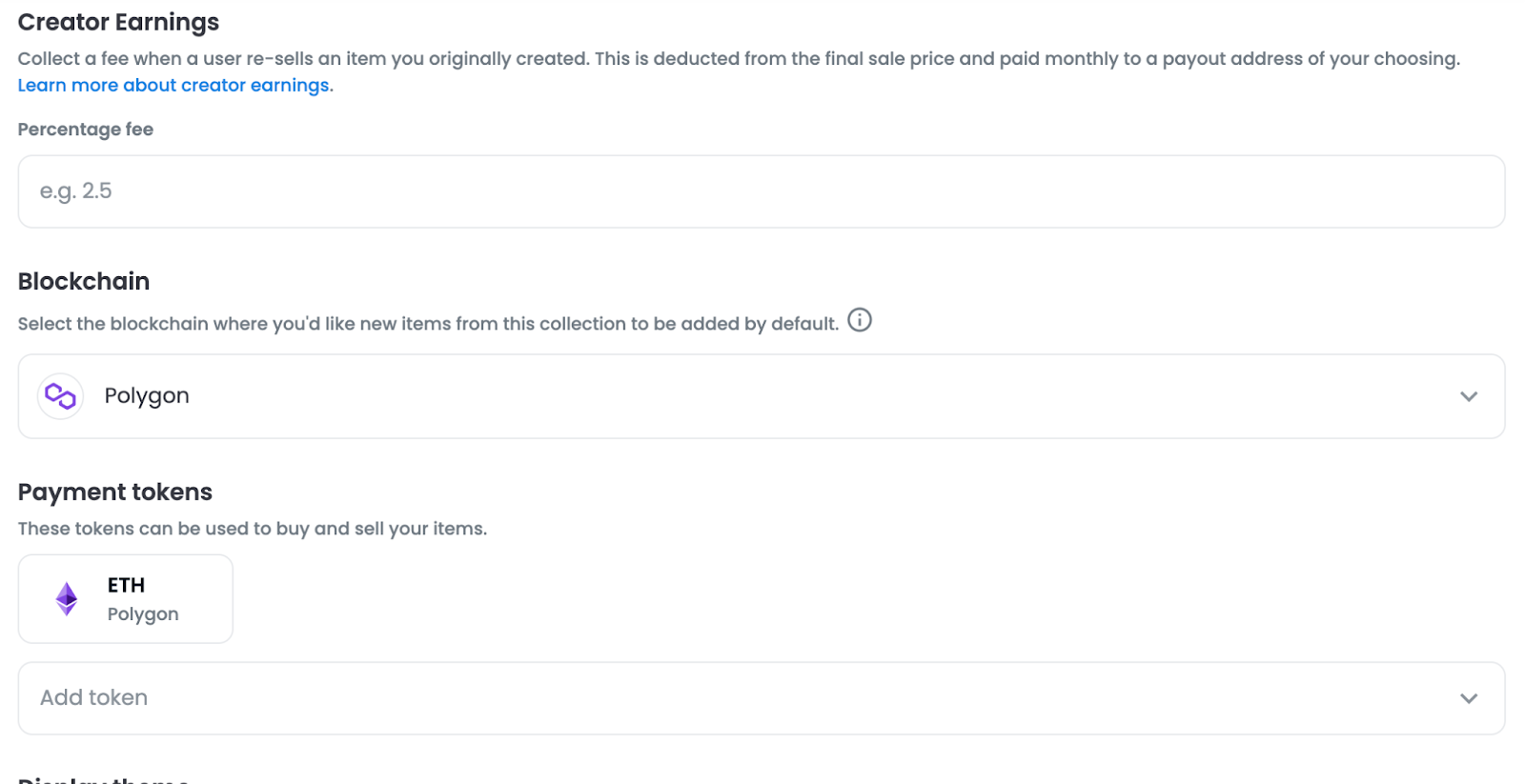Click Polygon subtitle under ETH token
This screenshot has height=784, width=1525.
click(143, 614)
